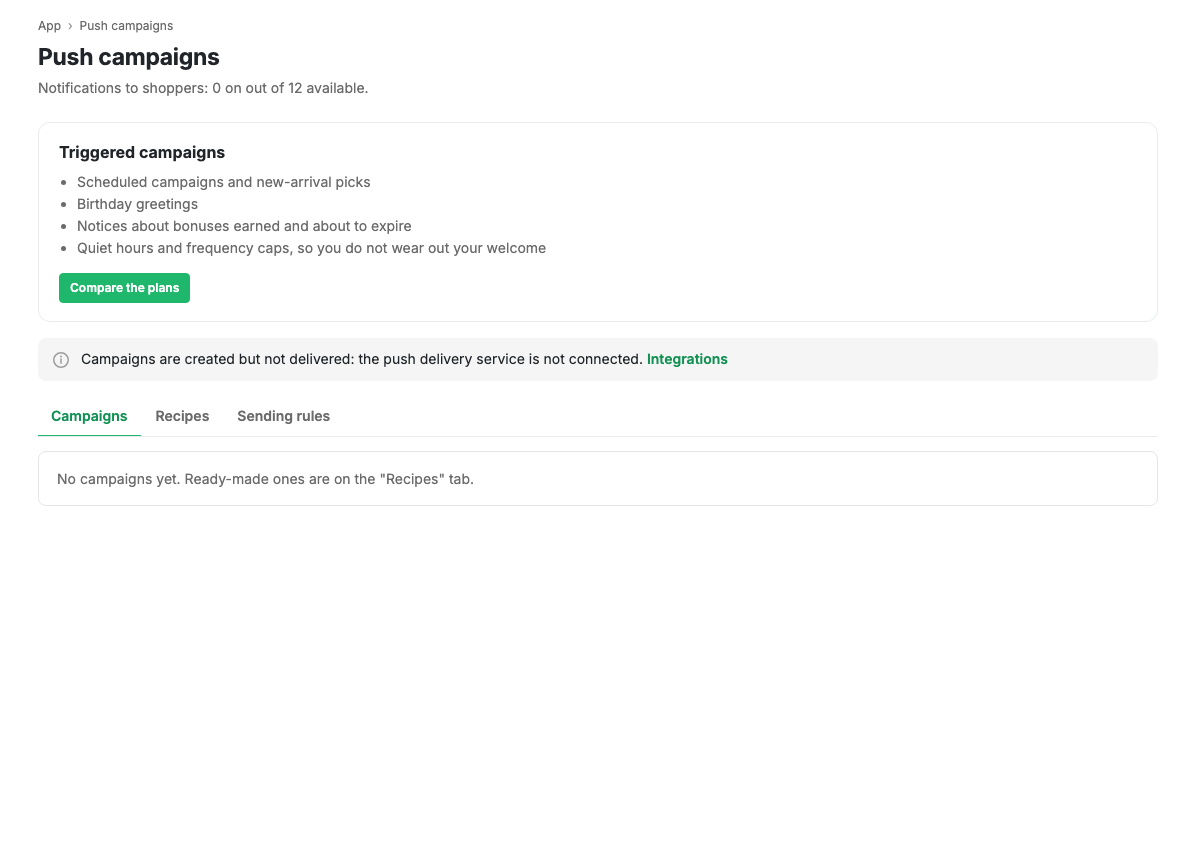Click the Push campaigns breadcrumb item
1196x848 pixels.
[127, 26]
